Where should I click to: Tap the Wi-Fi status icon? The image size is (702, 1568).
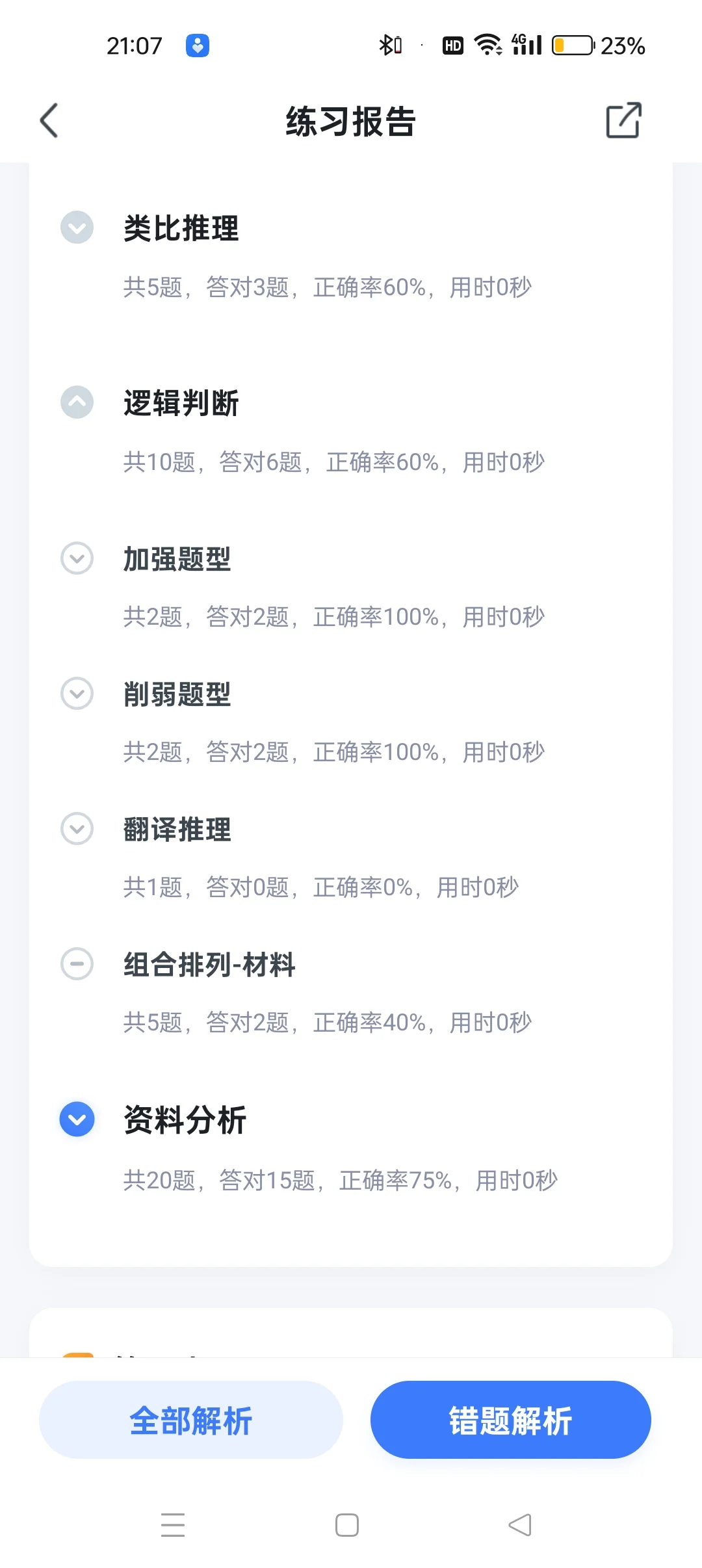click(487, 45)
